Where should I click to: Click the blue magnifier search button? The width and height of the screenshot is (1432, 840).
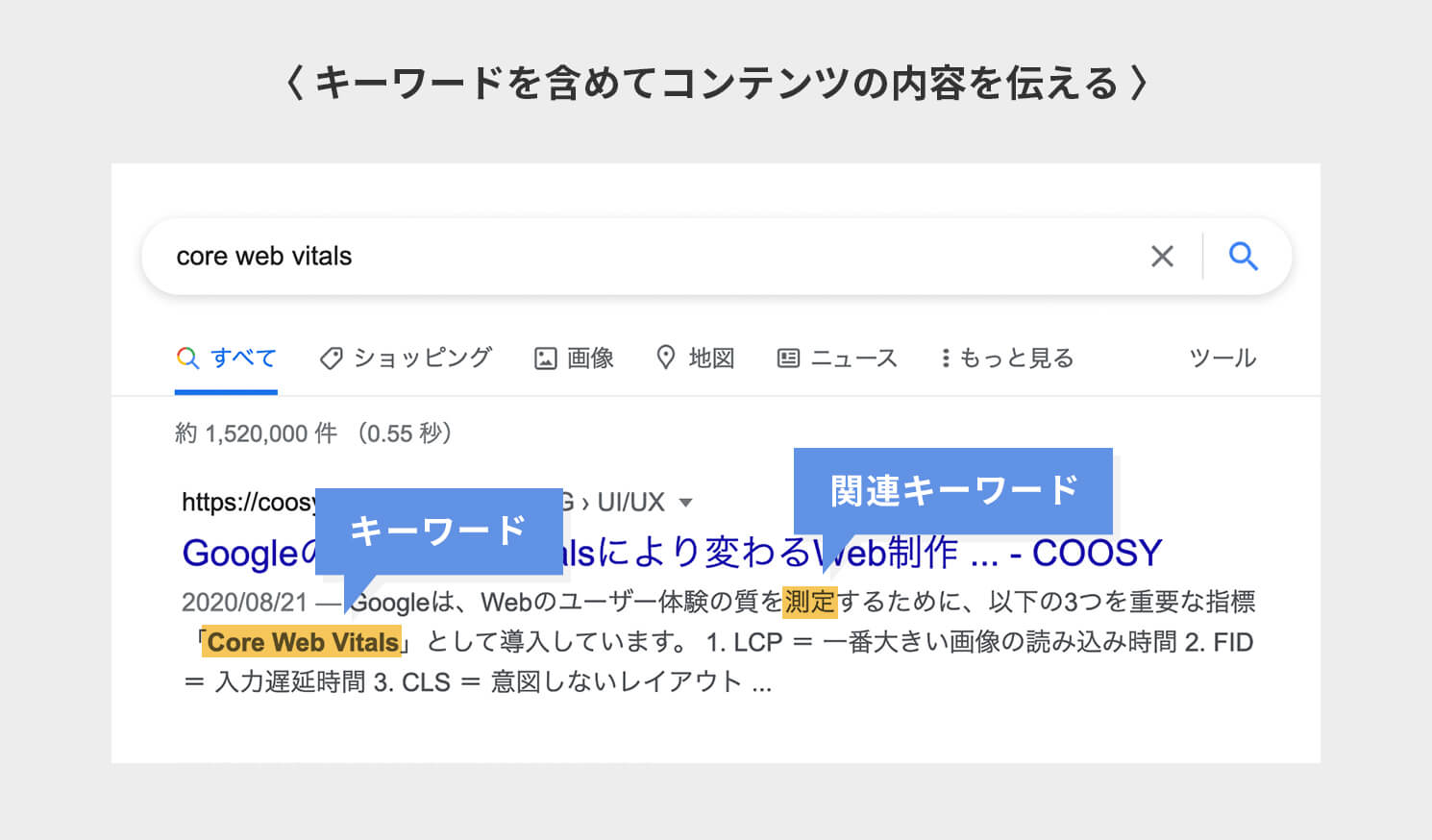1243,256
